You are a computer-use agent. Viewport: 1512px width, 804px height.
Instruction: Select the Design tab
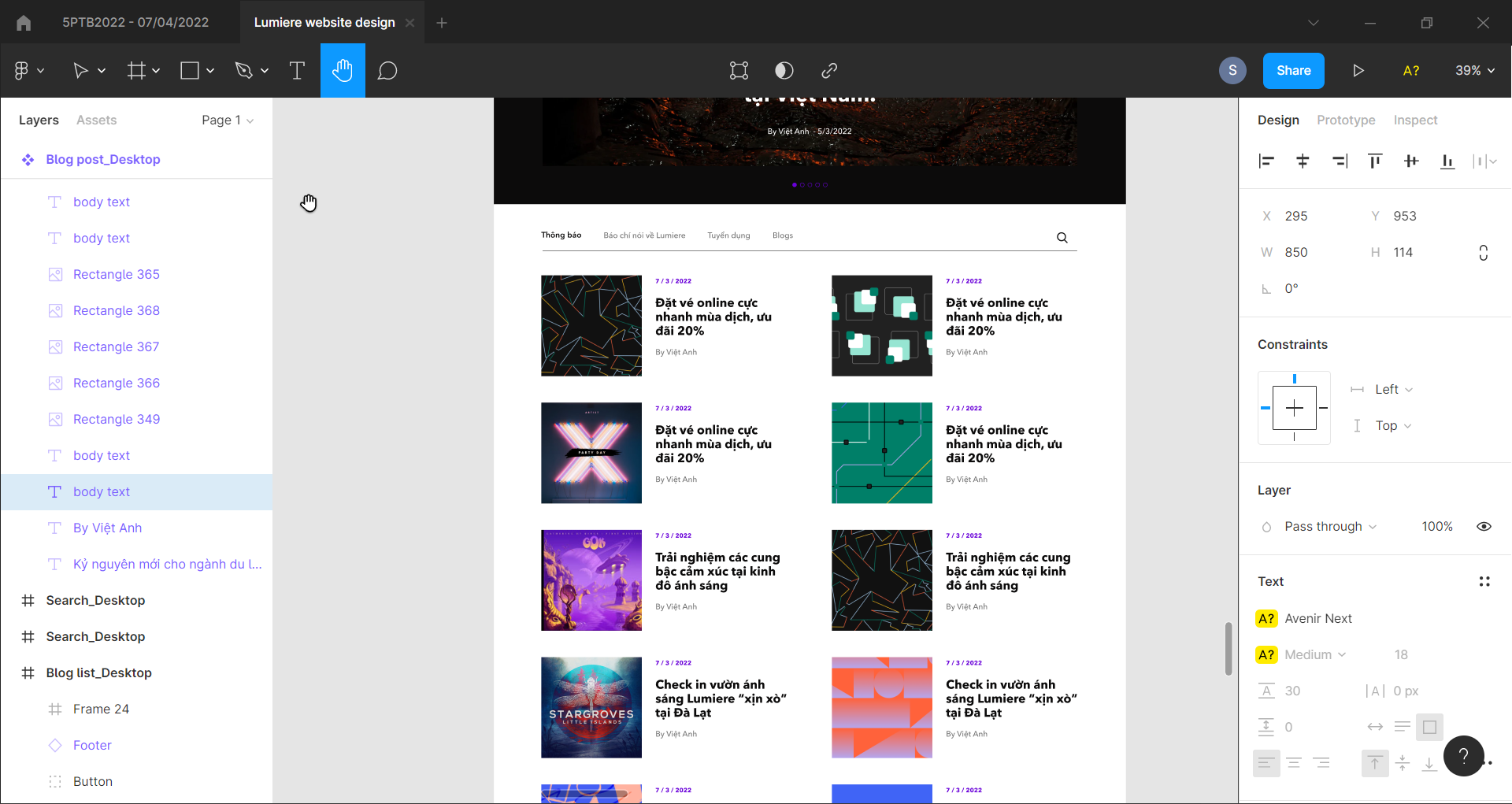click(x=1278, y=120)
